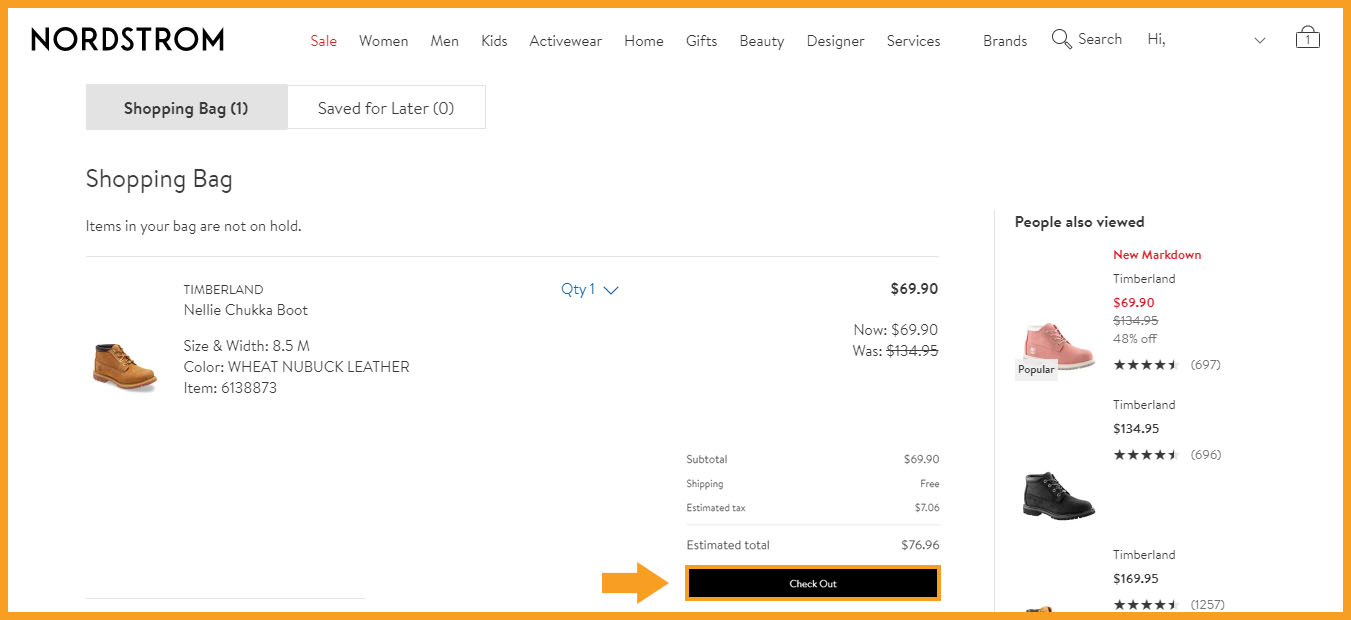This screenshot has width=1351, height=620.
Task: Open the Gifts menu
Action: 702,41
